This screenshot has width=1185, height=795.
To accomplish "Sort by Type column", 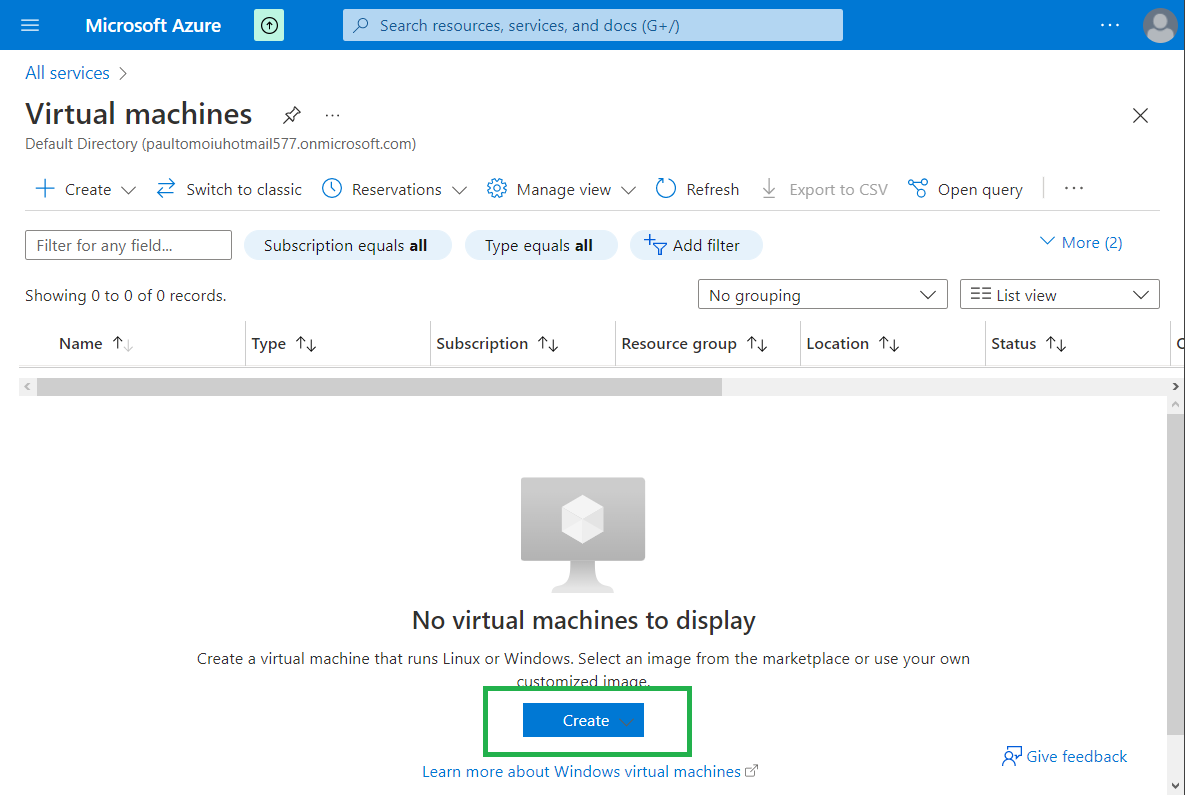I will pyautogui.click(x=283, y=343).
